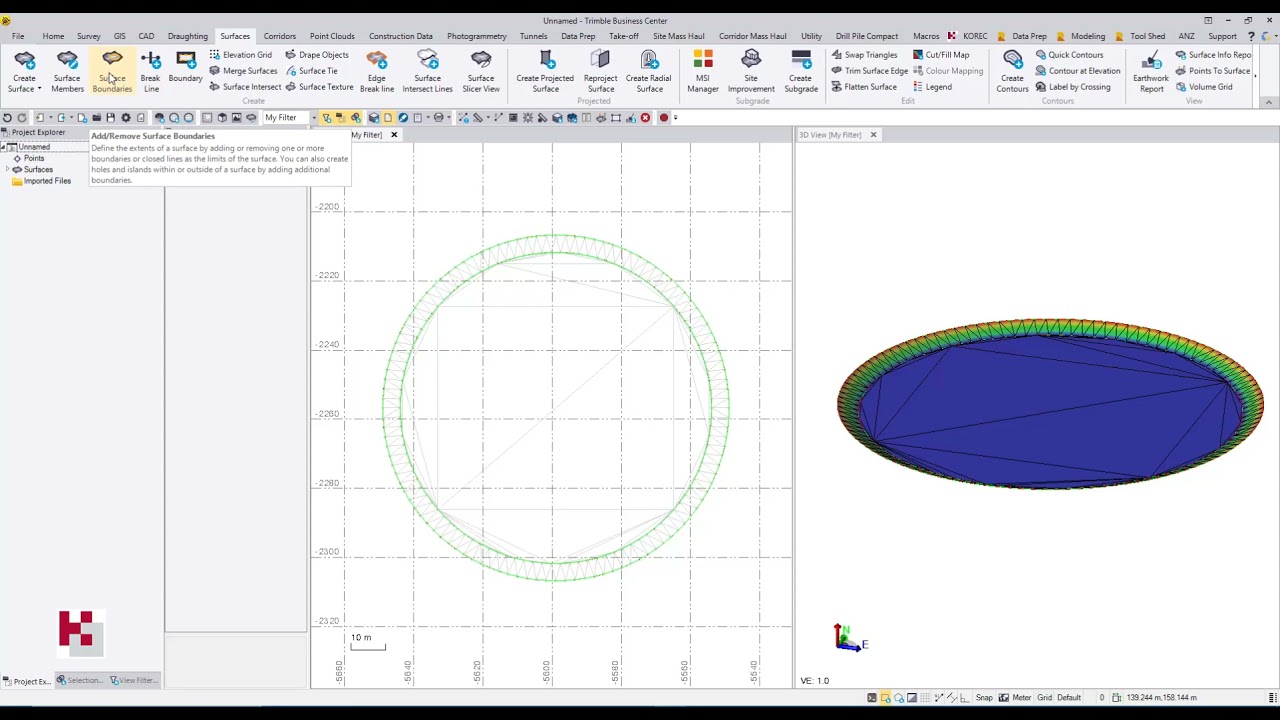Screen dimensions: 1280x720
Task: Close the Plan View tab
Action: (x=394, y=135)
